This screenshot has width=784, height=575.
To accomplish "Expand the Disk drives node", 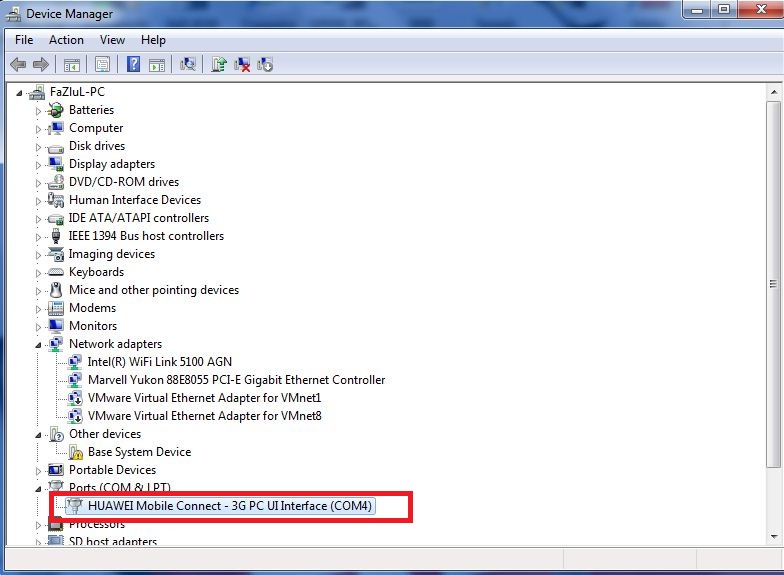I will click(x=38, y=147).
